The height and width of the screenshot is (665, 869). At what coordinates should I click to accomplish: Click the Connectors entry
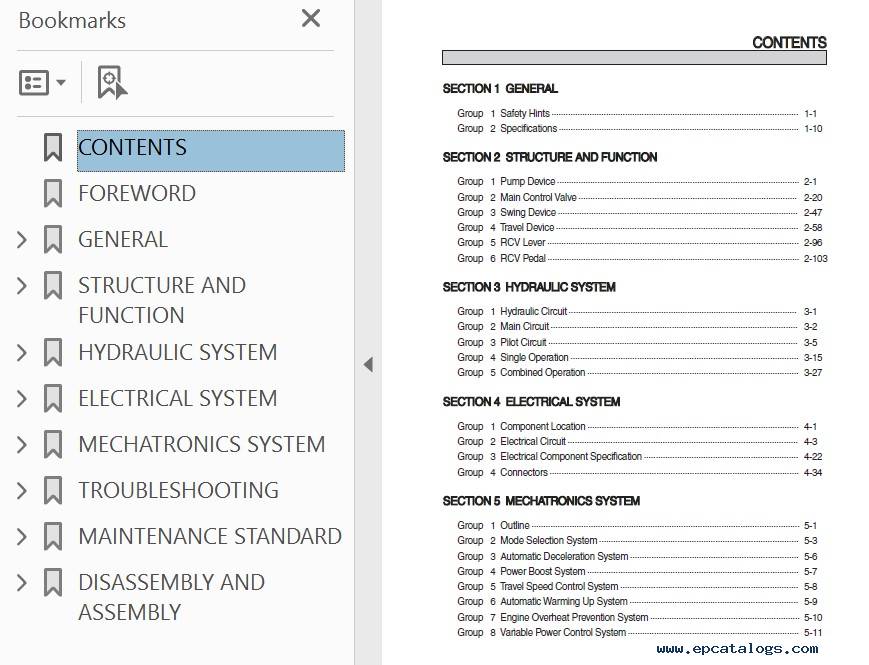[640, 473]
